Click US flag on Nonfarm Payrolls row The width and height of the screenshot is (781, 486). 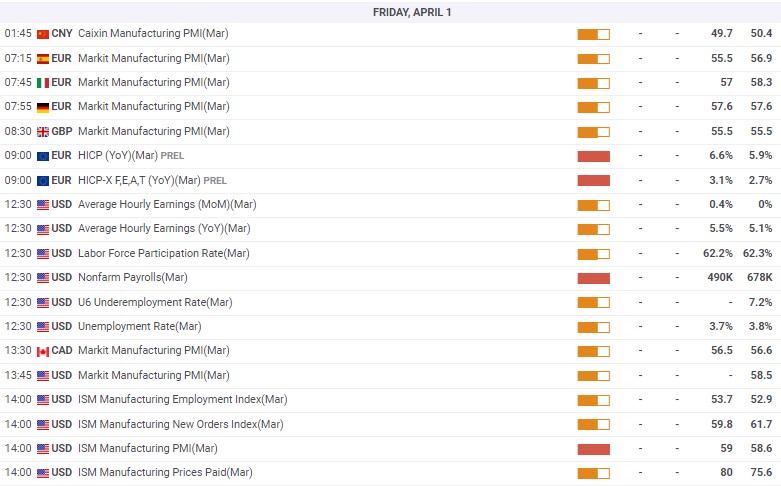(43, 278)
